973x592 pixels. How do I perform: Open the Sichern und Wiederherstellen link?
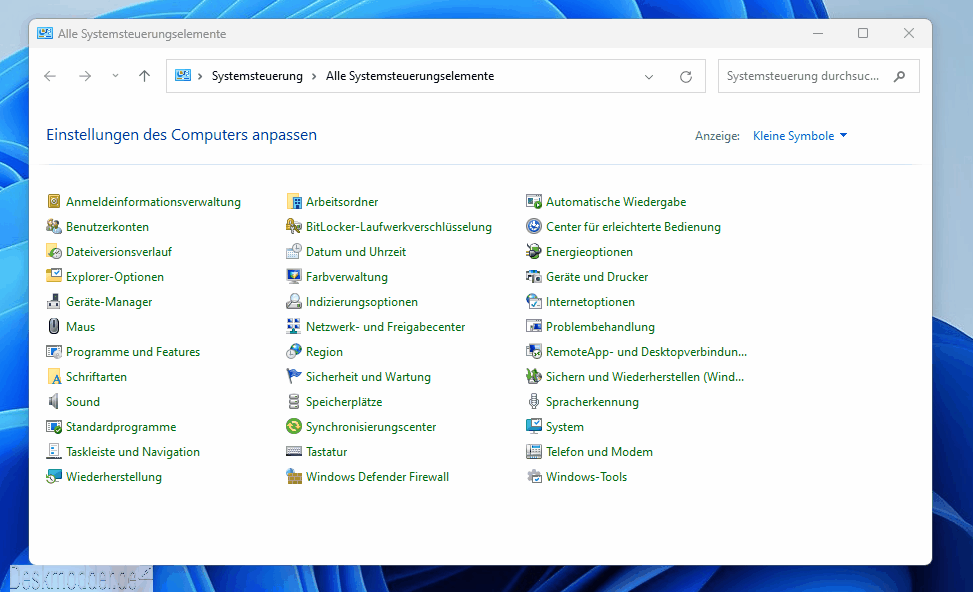tap(645, 377)
